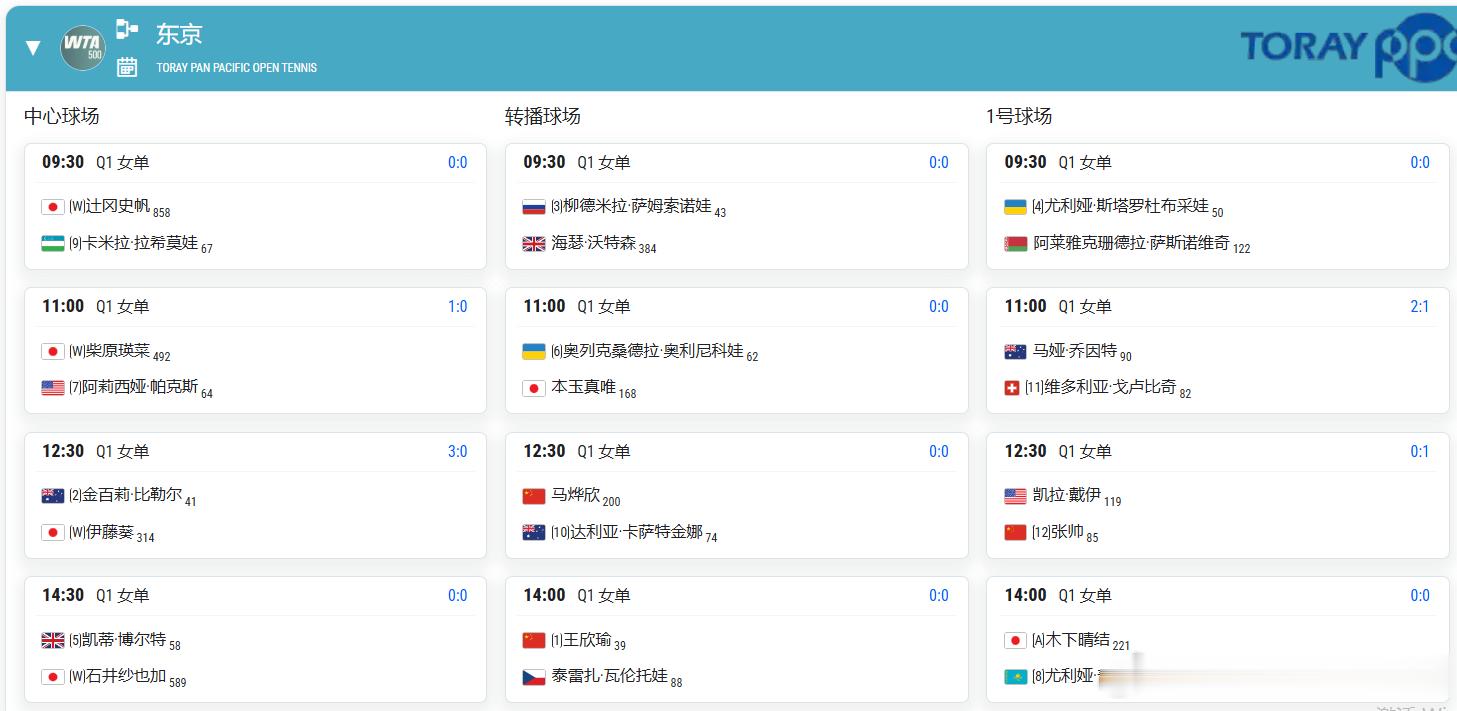The image size is (1457, 711).
Task: Click the Japan flag beside 木下晴结
Action: 1016,640
